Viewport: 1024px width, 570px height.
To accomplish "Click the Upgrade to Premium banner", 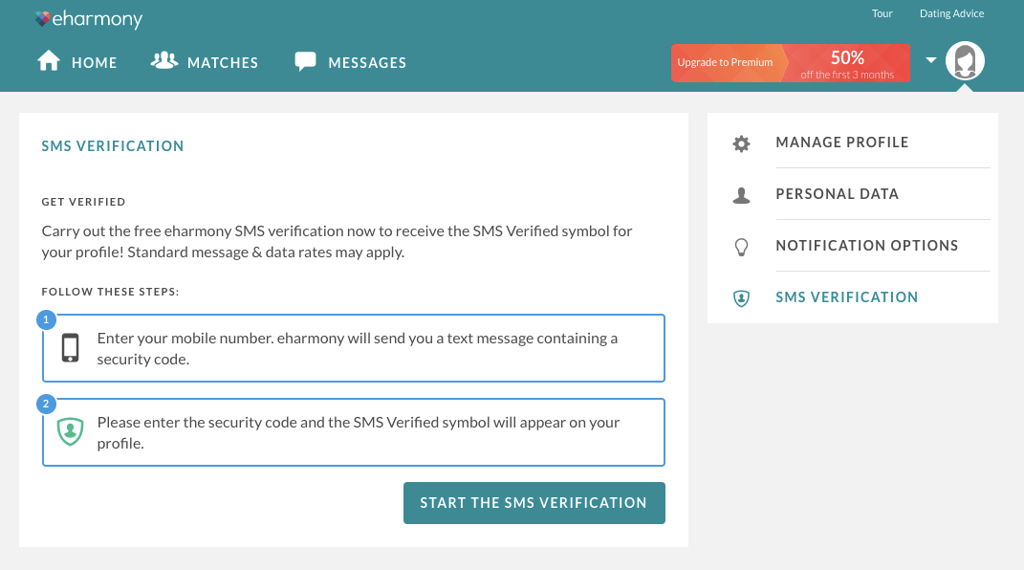I will [790, 62].
